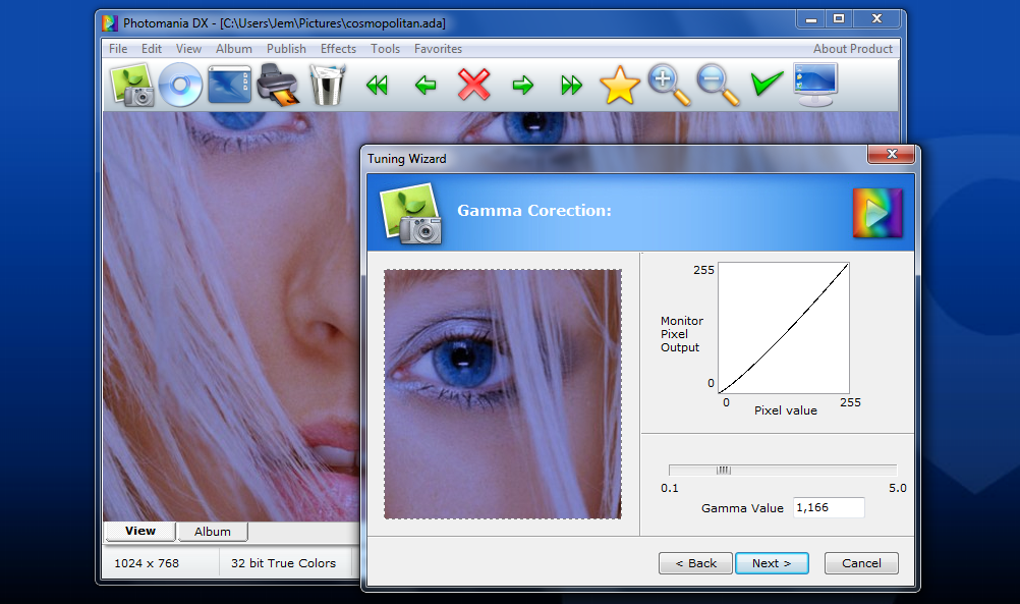Screen dimensions: 1020x604
Task: Click the gamma curve graph
Action: point(783,328)
